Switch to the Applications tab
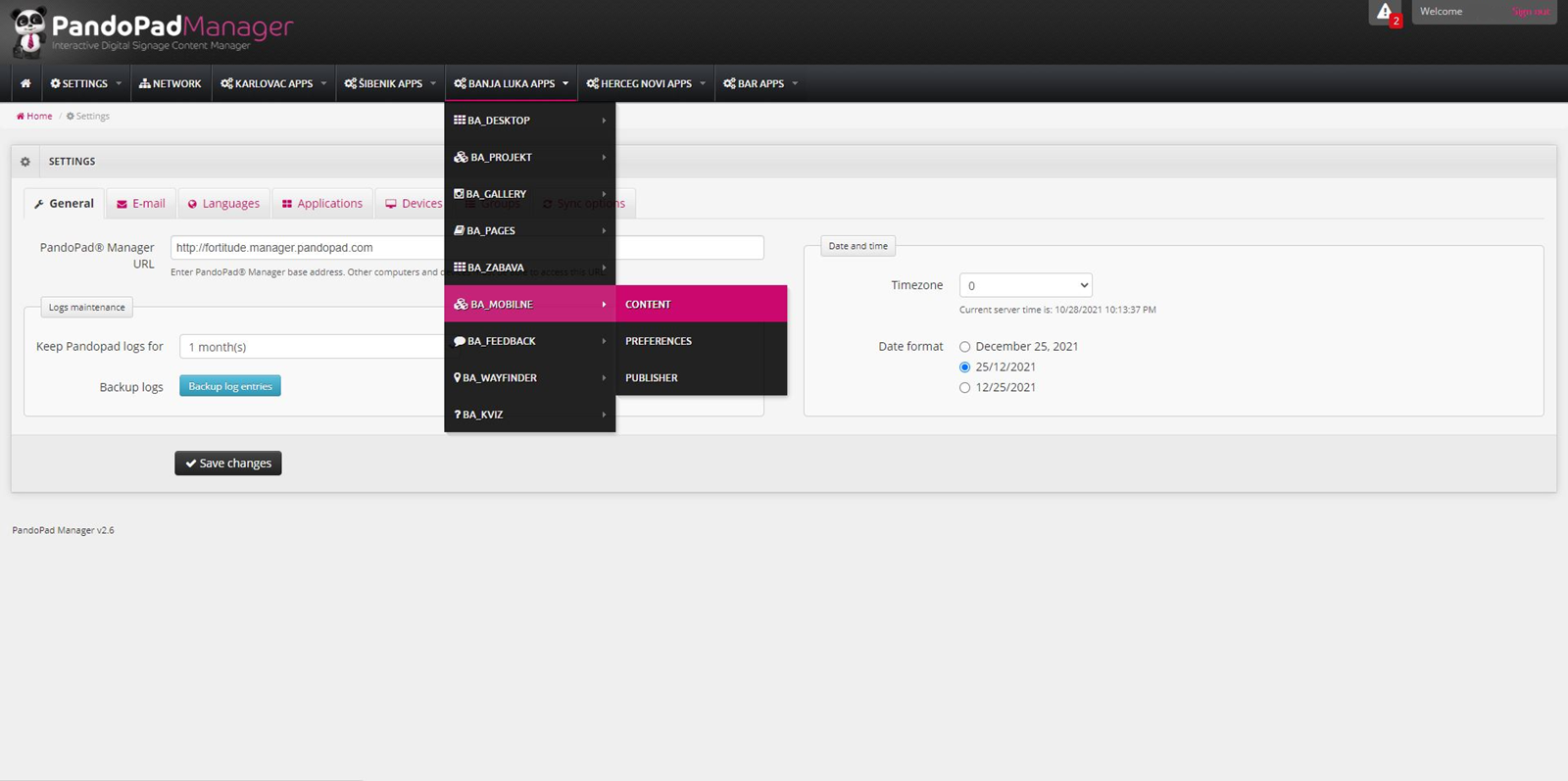The width and height of the screenshot is (1568, 781). point(322,204)
